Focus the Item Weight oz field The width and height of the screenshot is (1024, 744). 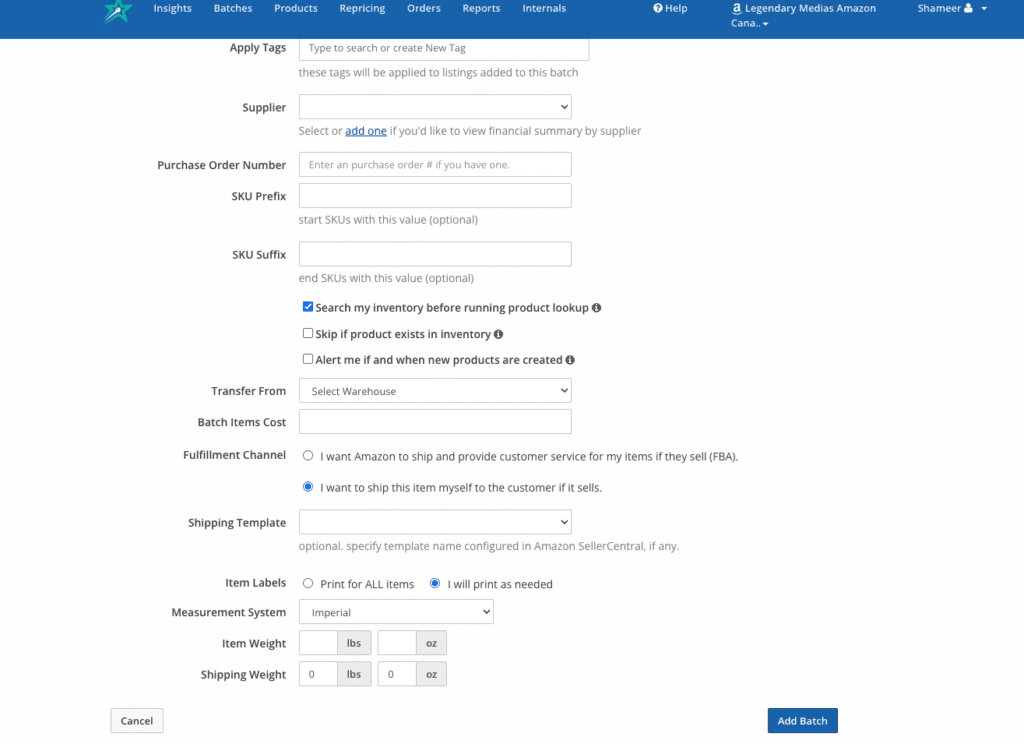point(397,643)
